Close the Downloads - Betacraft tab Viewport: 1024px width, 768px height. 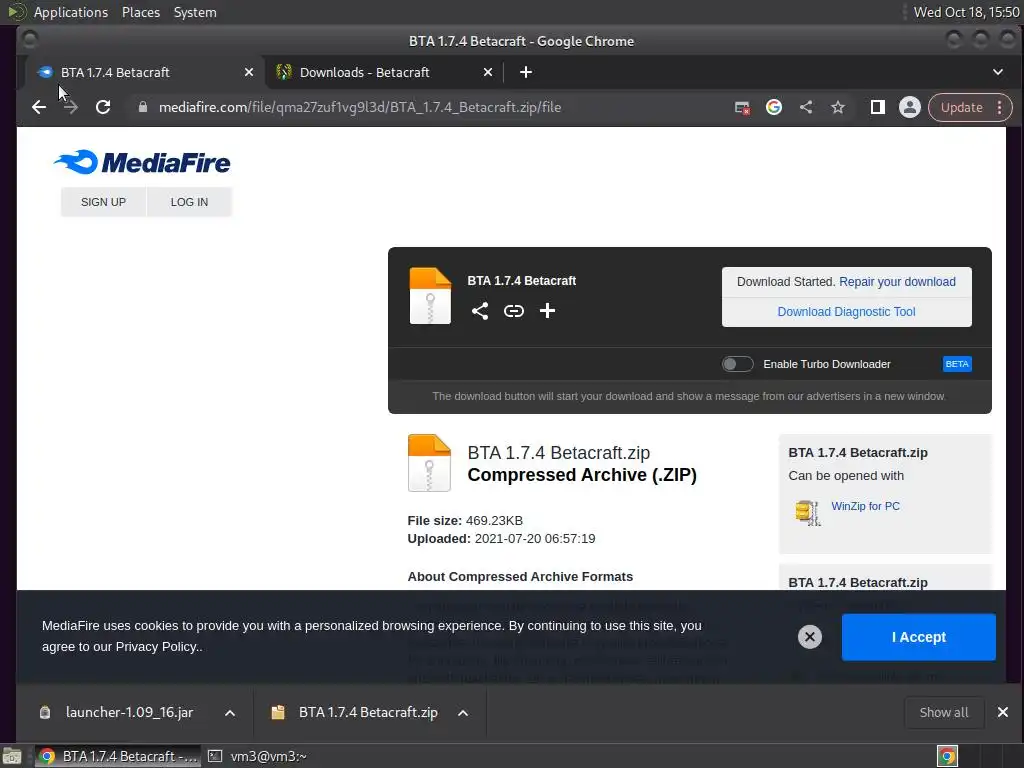coord(488,72)
